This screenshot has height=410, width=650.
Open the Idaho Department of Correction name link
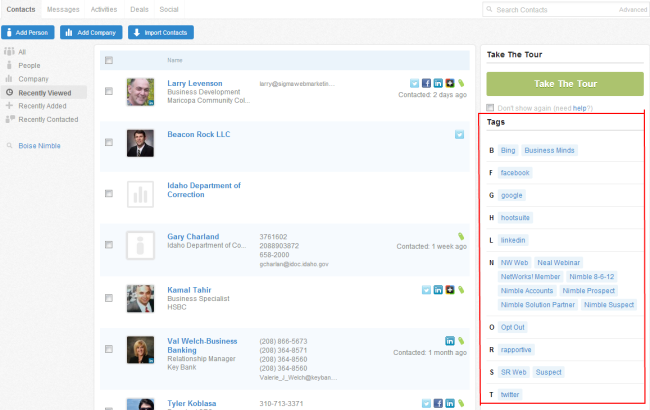pos(204,190)
